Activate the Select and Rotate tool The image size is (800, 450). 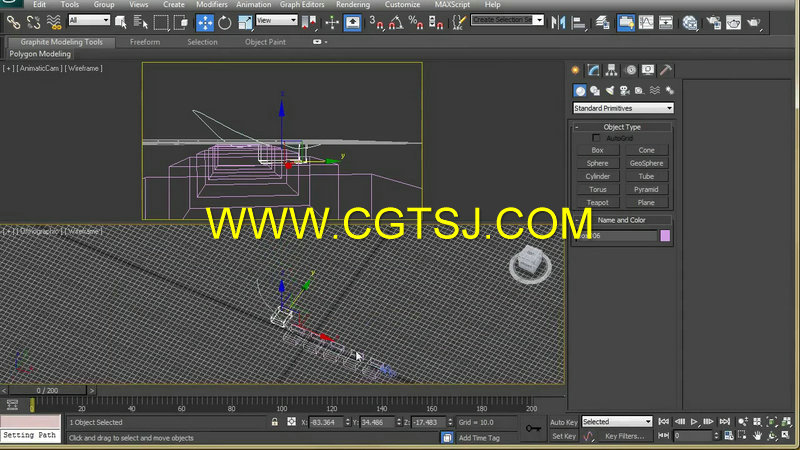[x=224, y=22]
